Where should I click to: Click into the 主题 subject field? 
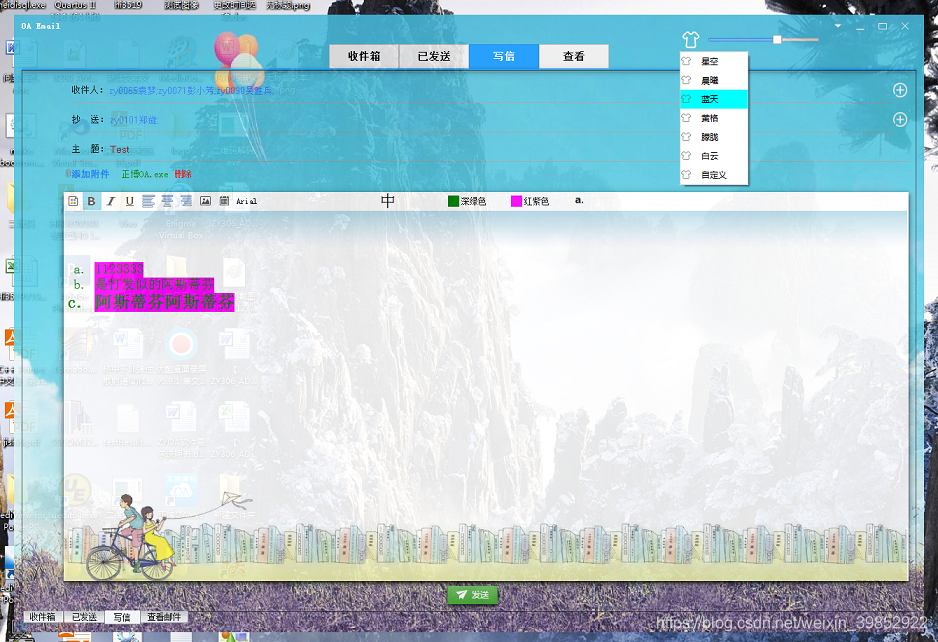tap(502, 150)
